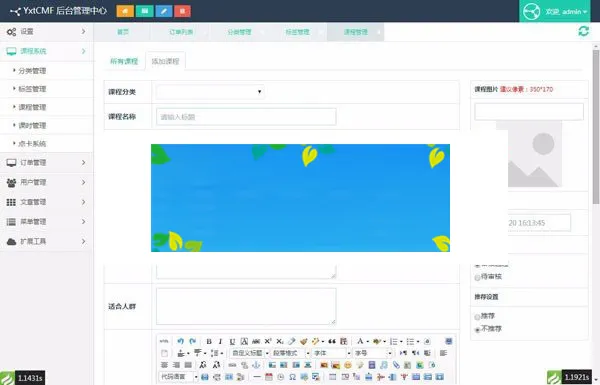Open 点卡系统 in the sidebar
600x385 pixels.
pyautogui.click(x=46, y=144)
